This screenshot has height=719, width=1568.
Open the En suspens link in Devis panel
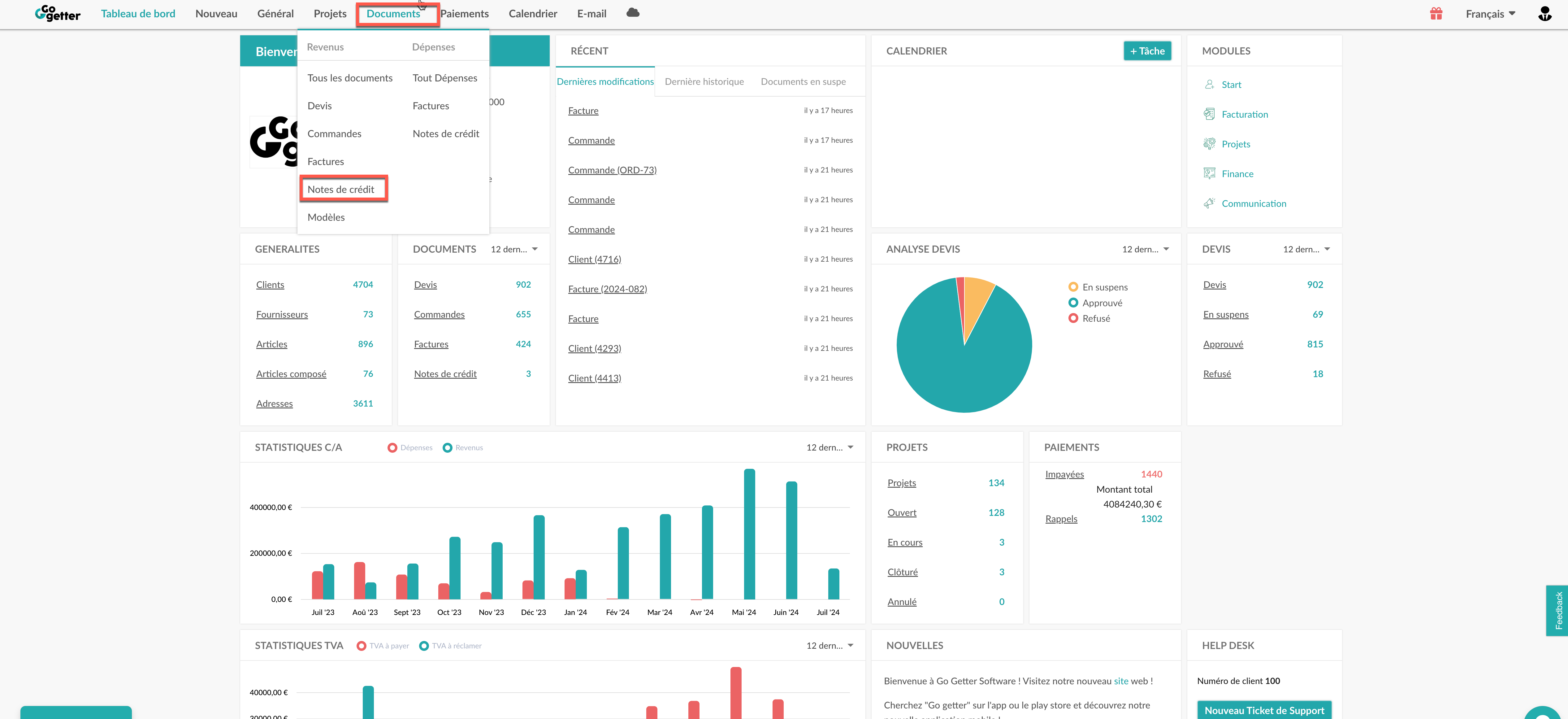point(1225,315)
